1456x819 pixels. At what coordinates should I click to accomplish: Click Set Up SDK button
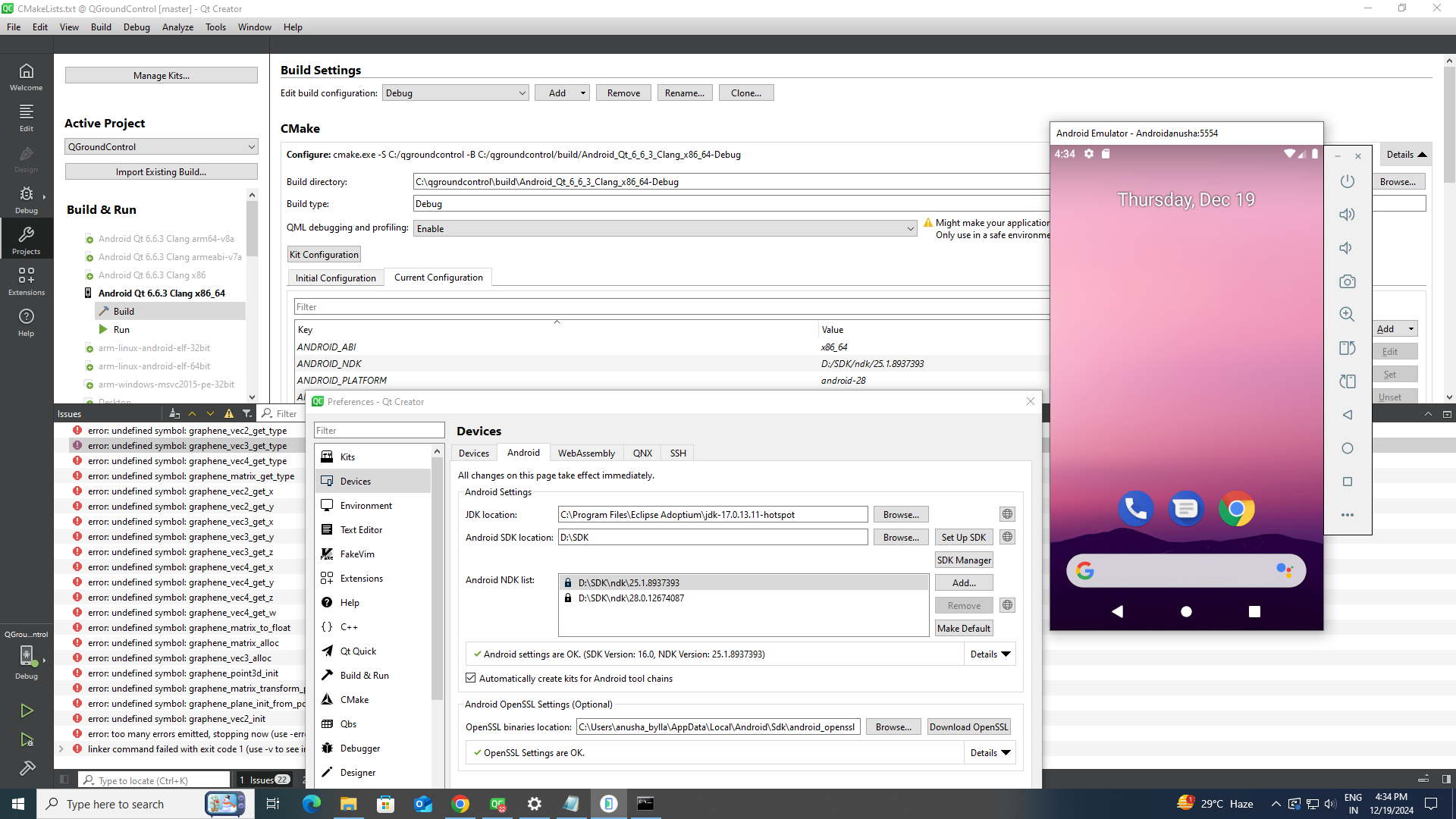964,538
